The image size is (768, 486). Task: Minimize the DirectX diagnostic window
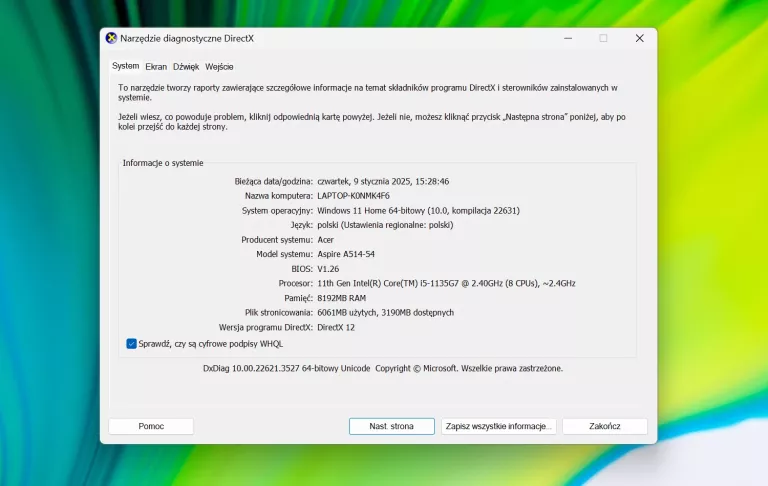(567, 38)
